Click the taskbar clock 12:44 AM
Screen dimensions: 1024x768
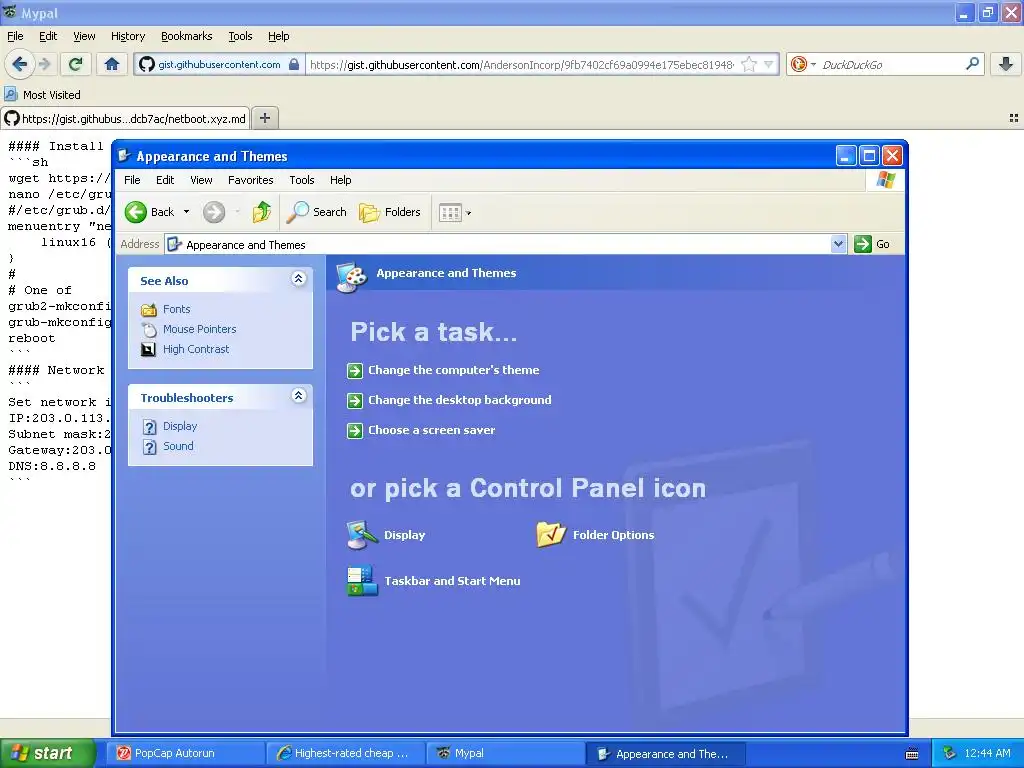click(x=987, y=753)
